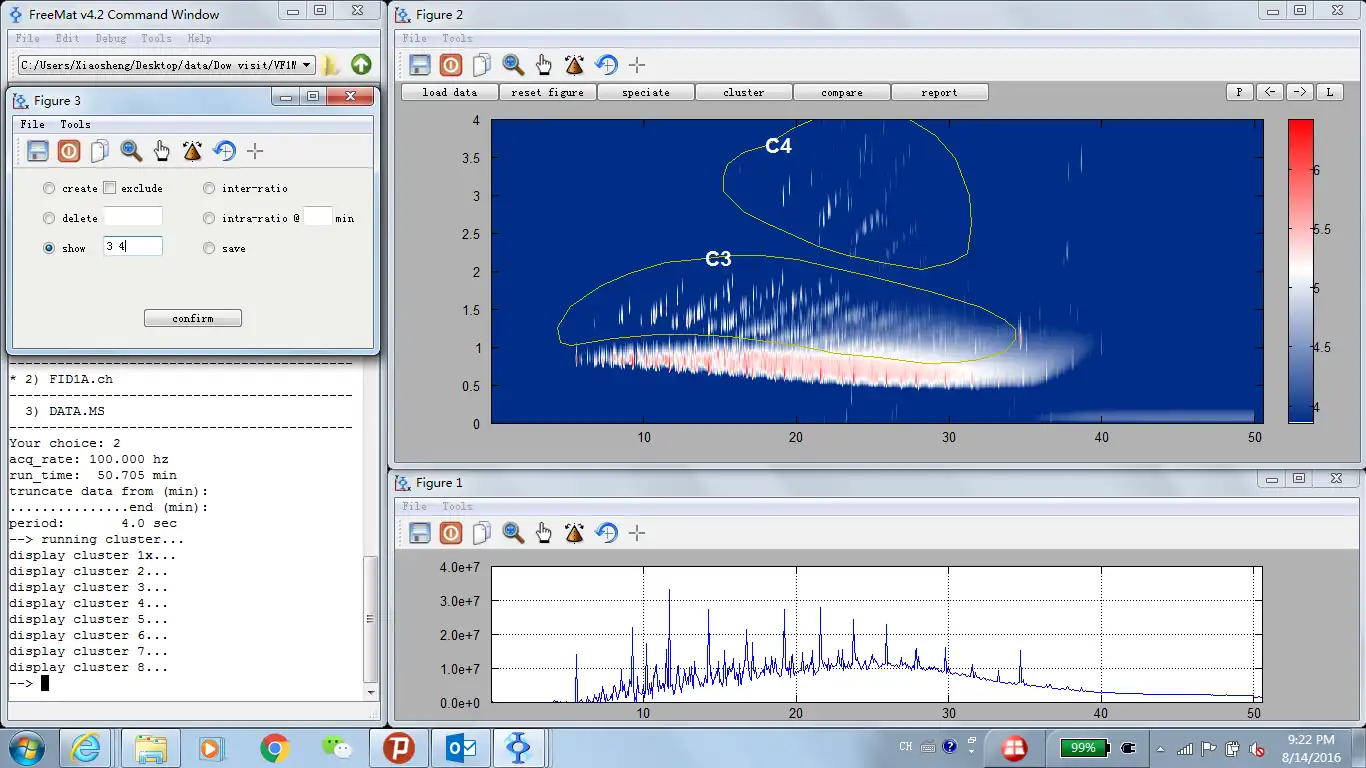
Task: Click the report button
Action: coord(940,92)
